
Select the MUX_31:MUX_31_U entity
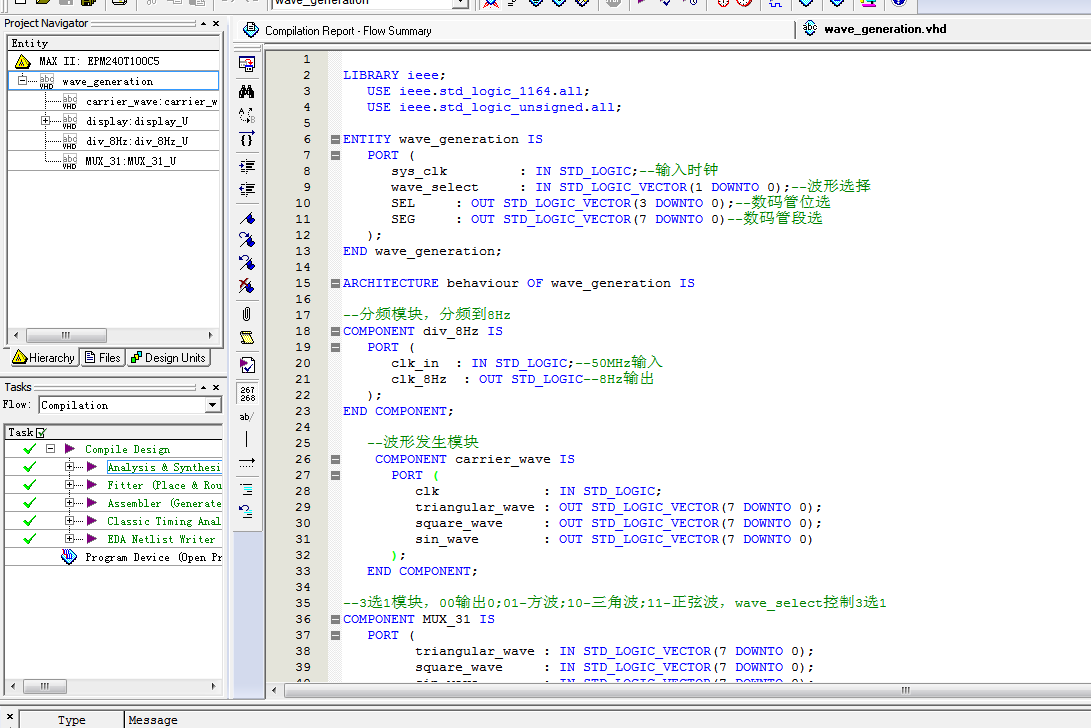click(x=130, y=161)
